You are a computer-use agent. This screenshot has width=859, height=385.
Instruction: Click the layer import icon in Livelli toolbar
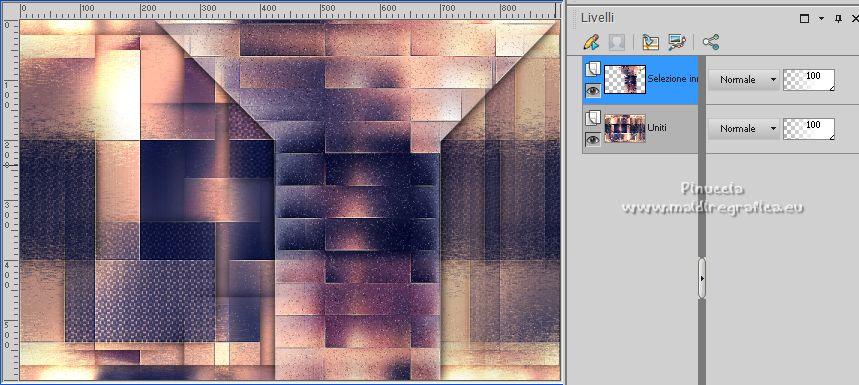pos(650,42)
